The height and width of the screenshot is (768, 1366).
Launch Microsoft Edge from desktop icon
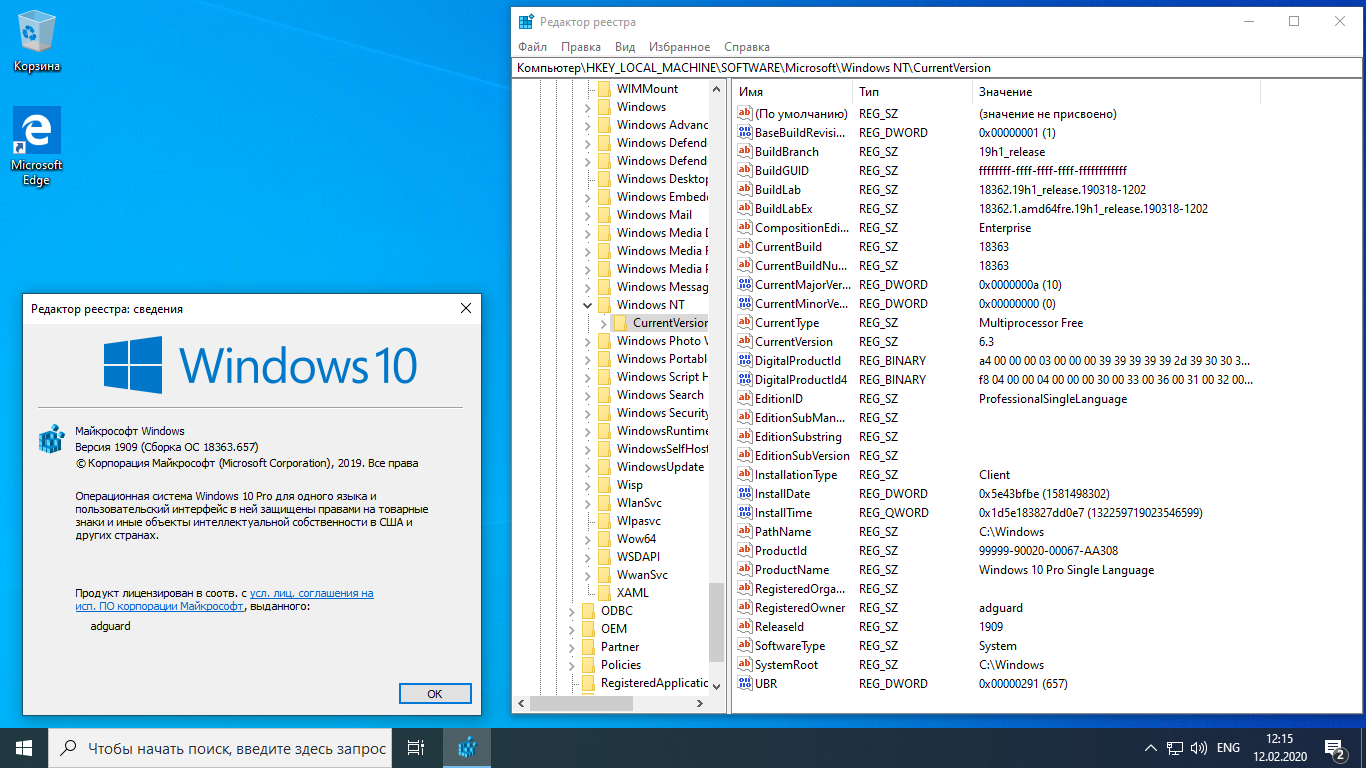coord(36,146)
